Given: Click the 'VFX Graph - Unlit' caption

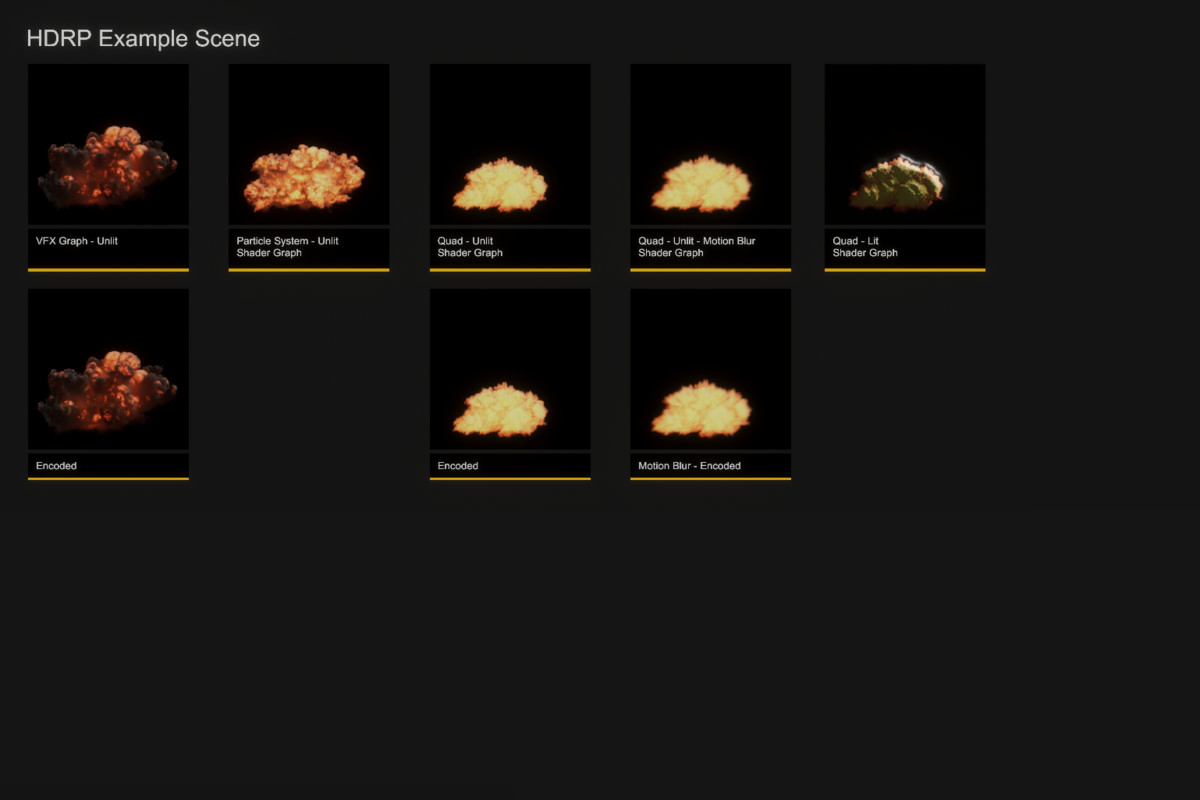Looking at the screenshot, I should pos(77,241).
